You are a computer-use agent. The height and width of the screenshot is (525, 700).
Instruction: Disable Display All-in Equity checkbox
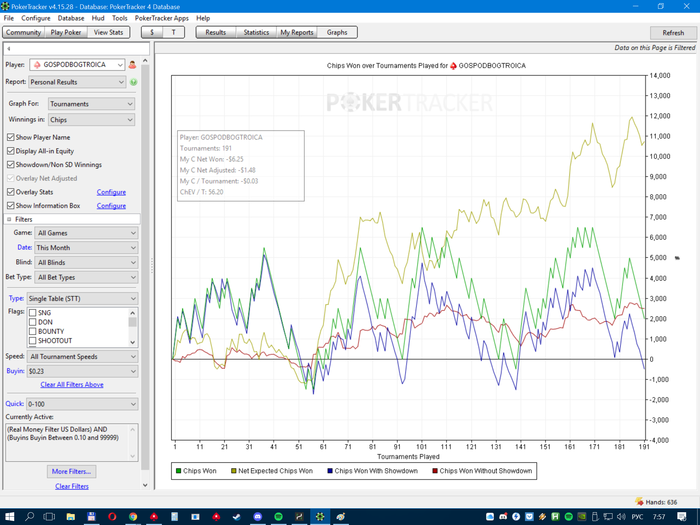pos(11,151)
